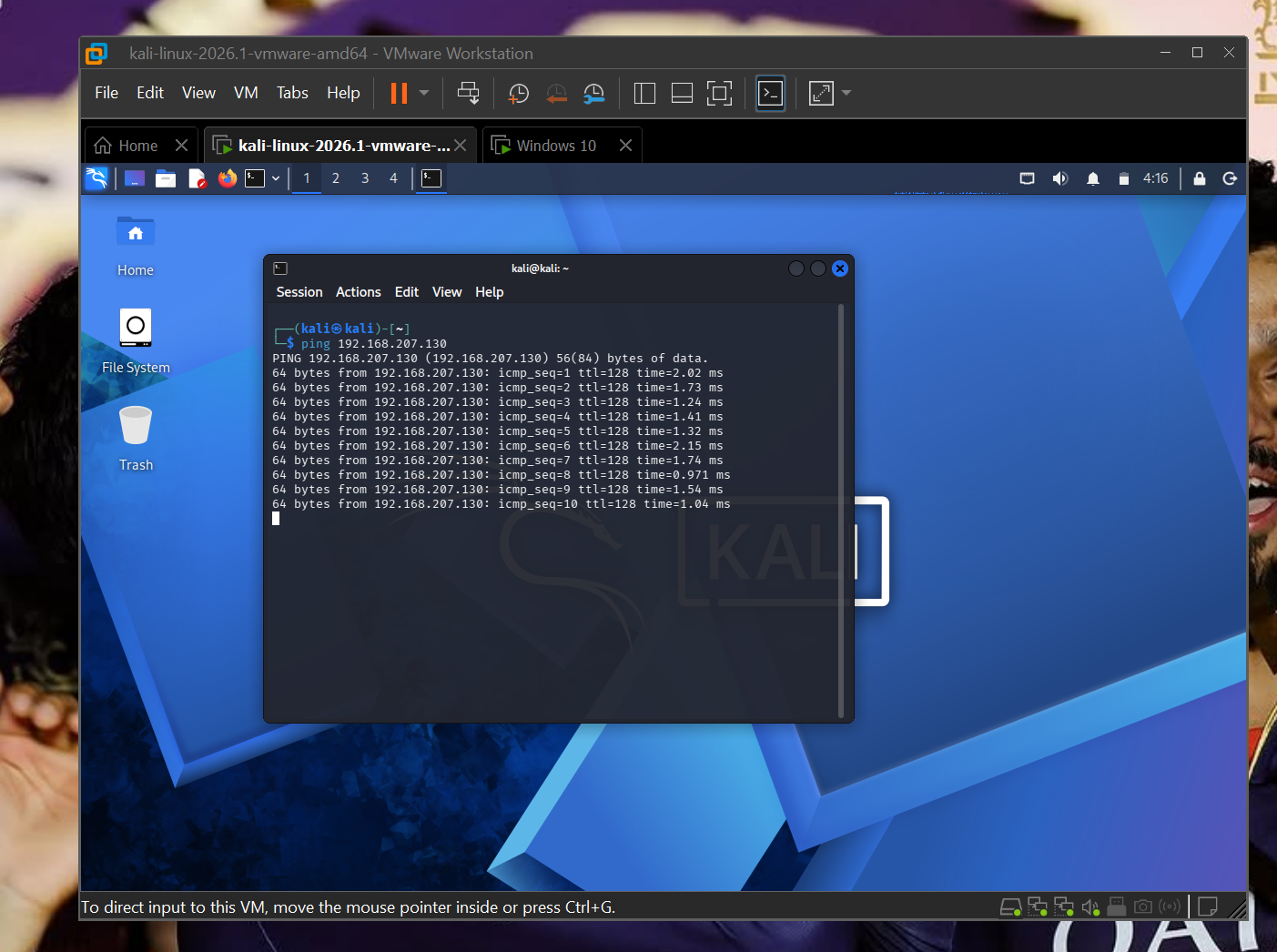Open the snapshot manager
The height and width of the screenshot is (952, 1277).
tap(593, 93)
